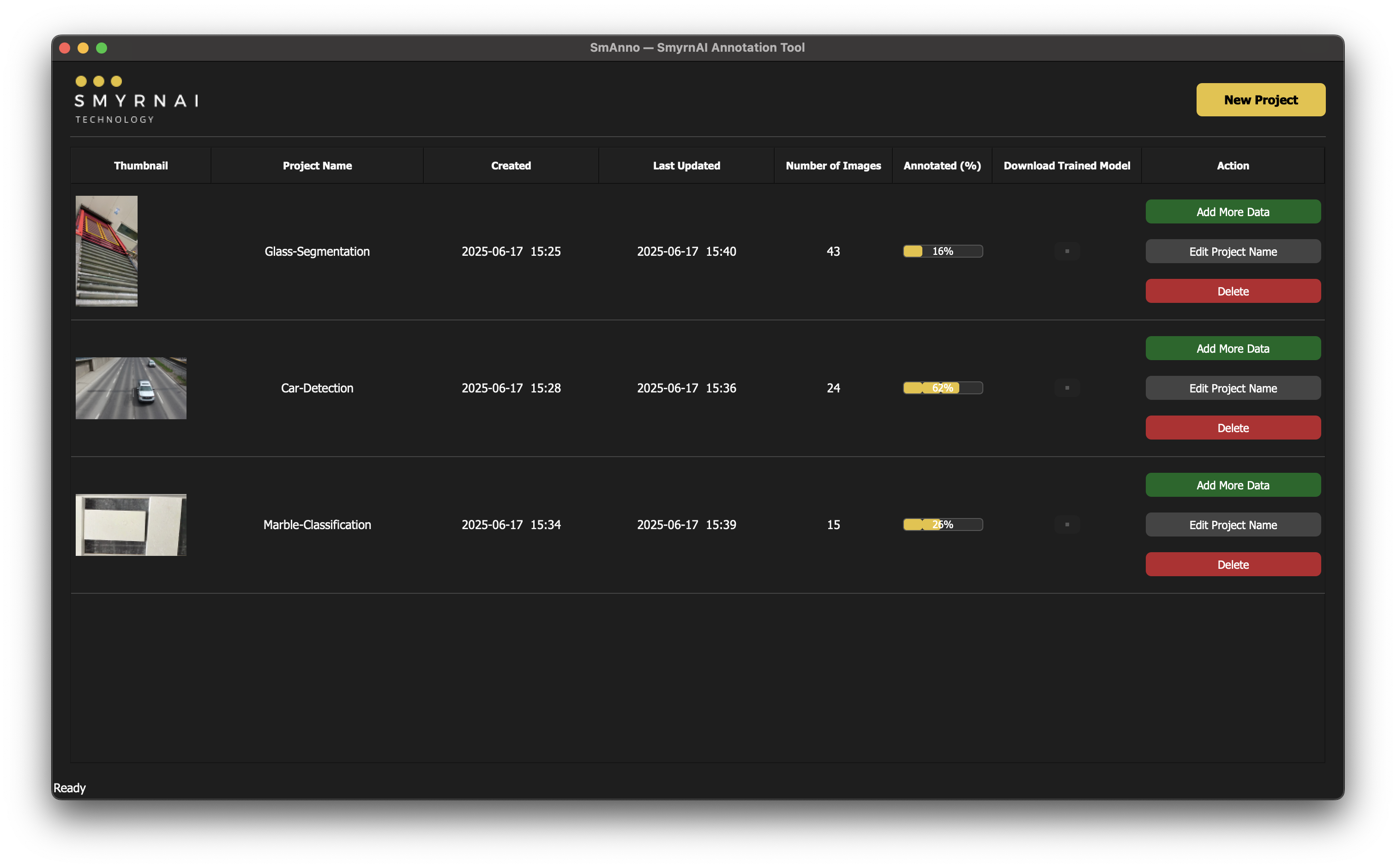
Task: Create a project with the New Project button
Action: (x=1261, y=99)
